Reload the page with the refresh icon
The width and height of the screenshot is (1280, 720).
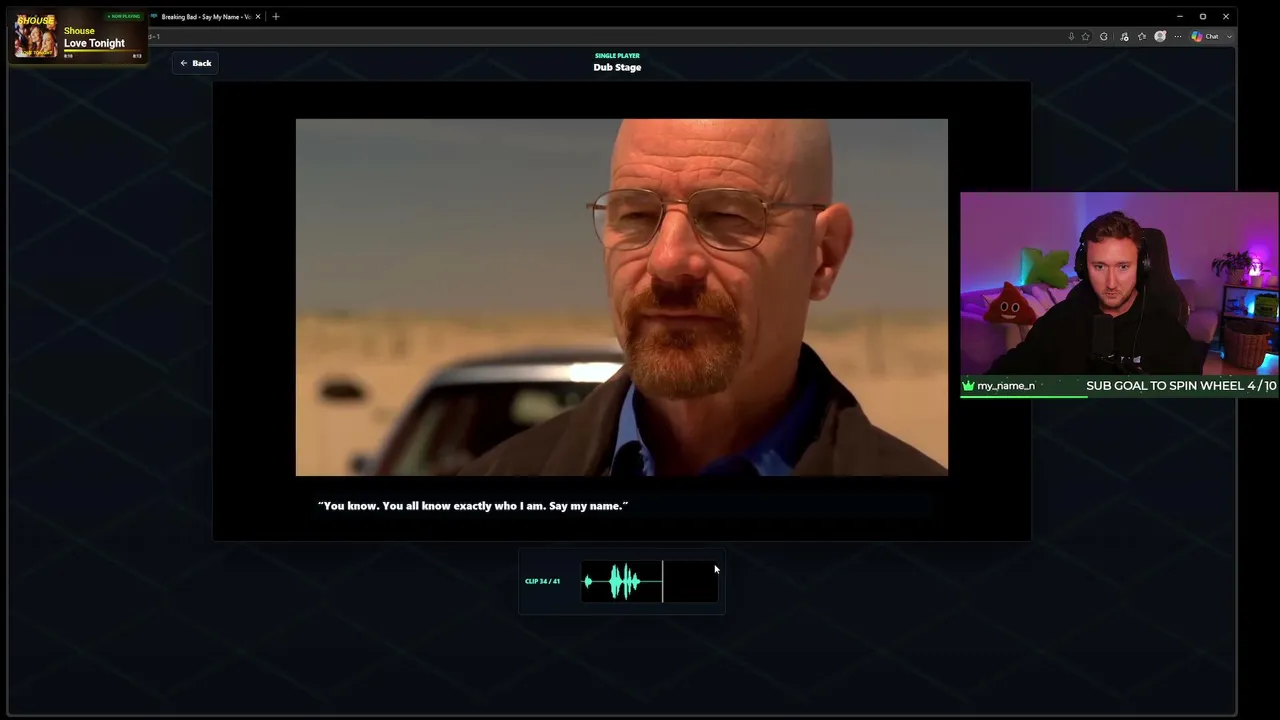coord(1104,36)
